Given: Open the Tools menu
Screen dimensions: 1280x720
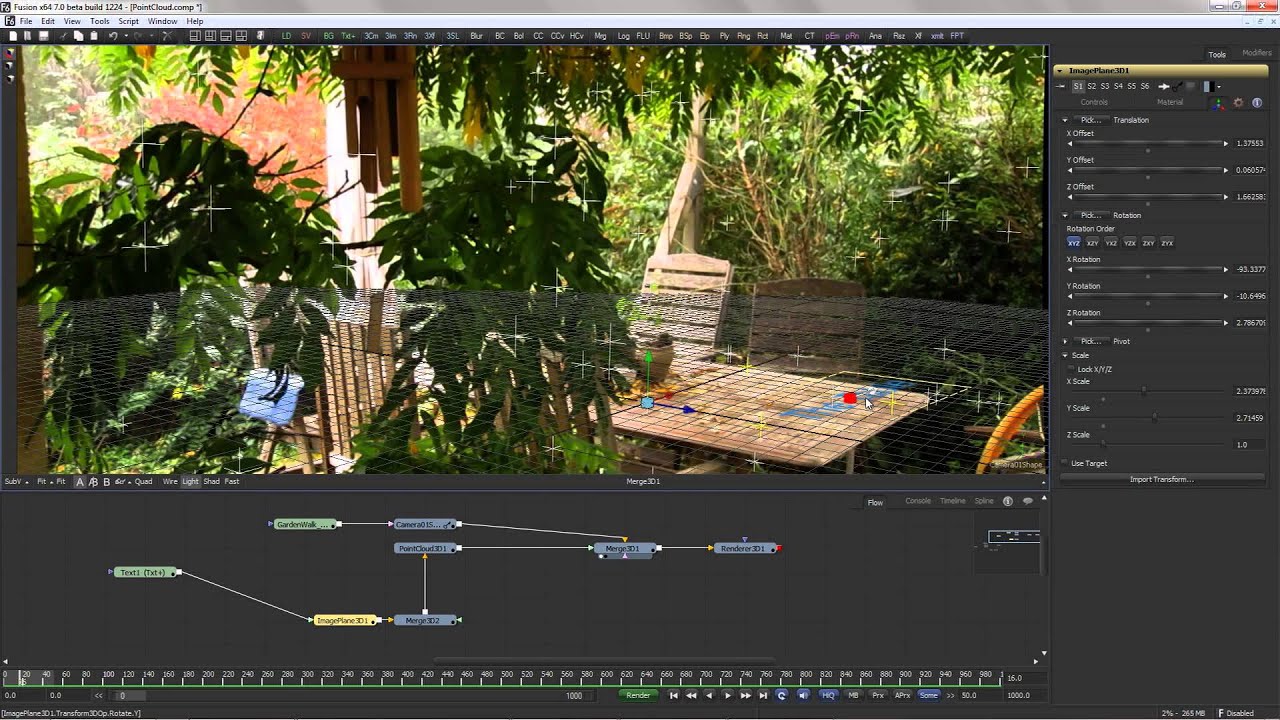Looking at the screenshot, I should click(100, 21).
